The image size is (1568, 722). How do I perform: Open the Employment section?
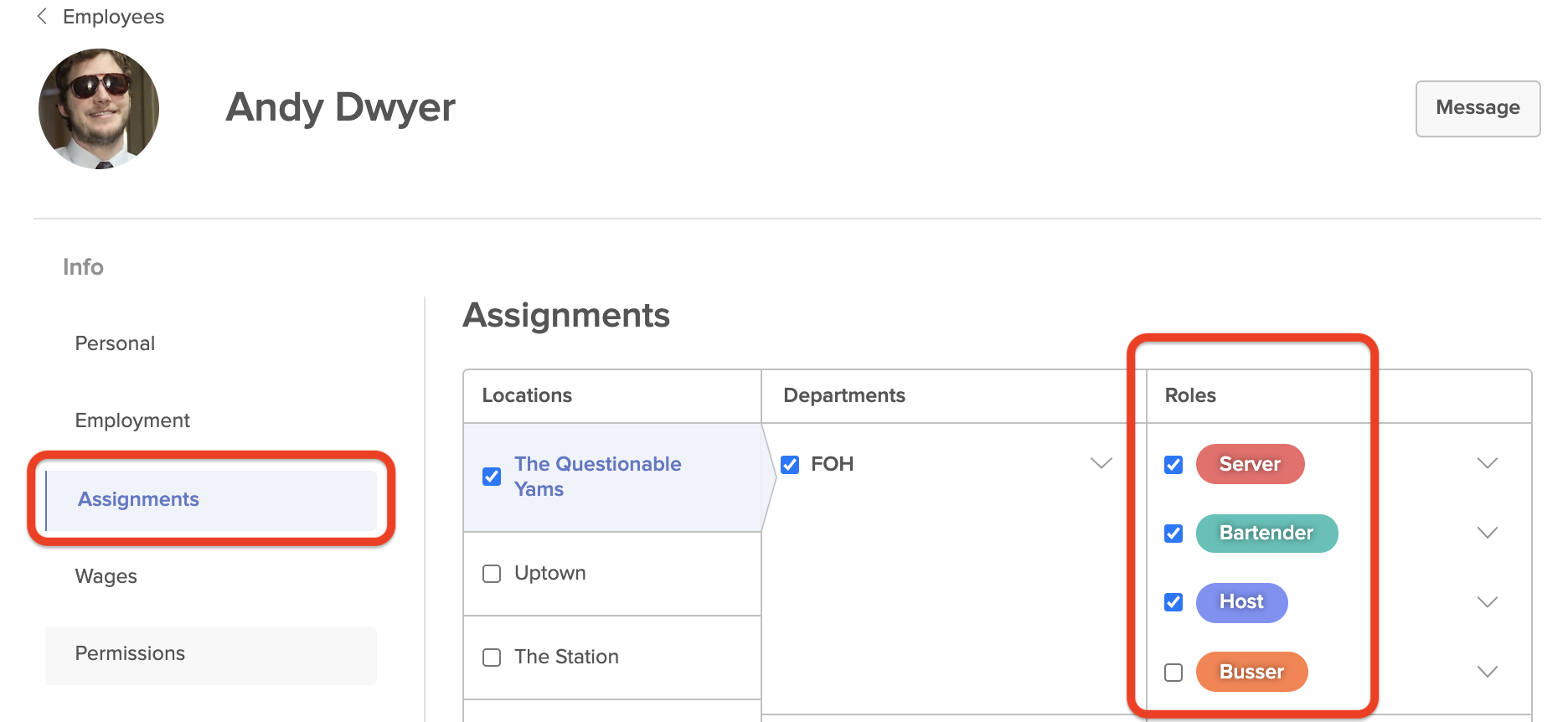[x=132, y=420]
